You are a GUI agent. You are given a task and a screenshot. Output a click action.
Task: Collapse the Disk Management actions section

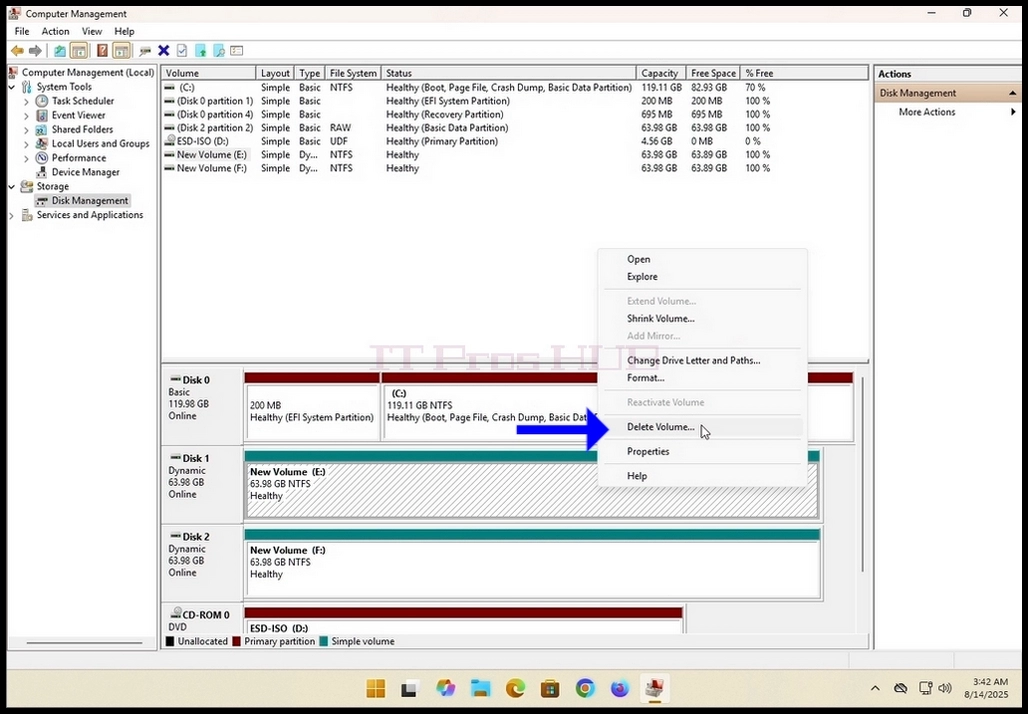[x=1012, y=93]
